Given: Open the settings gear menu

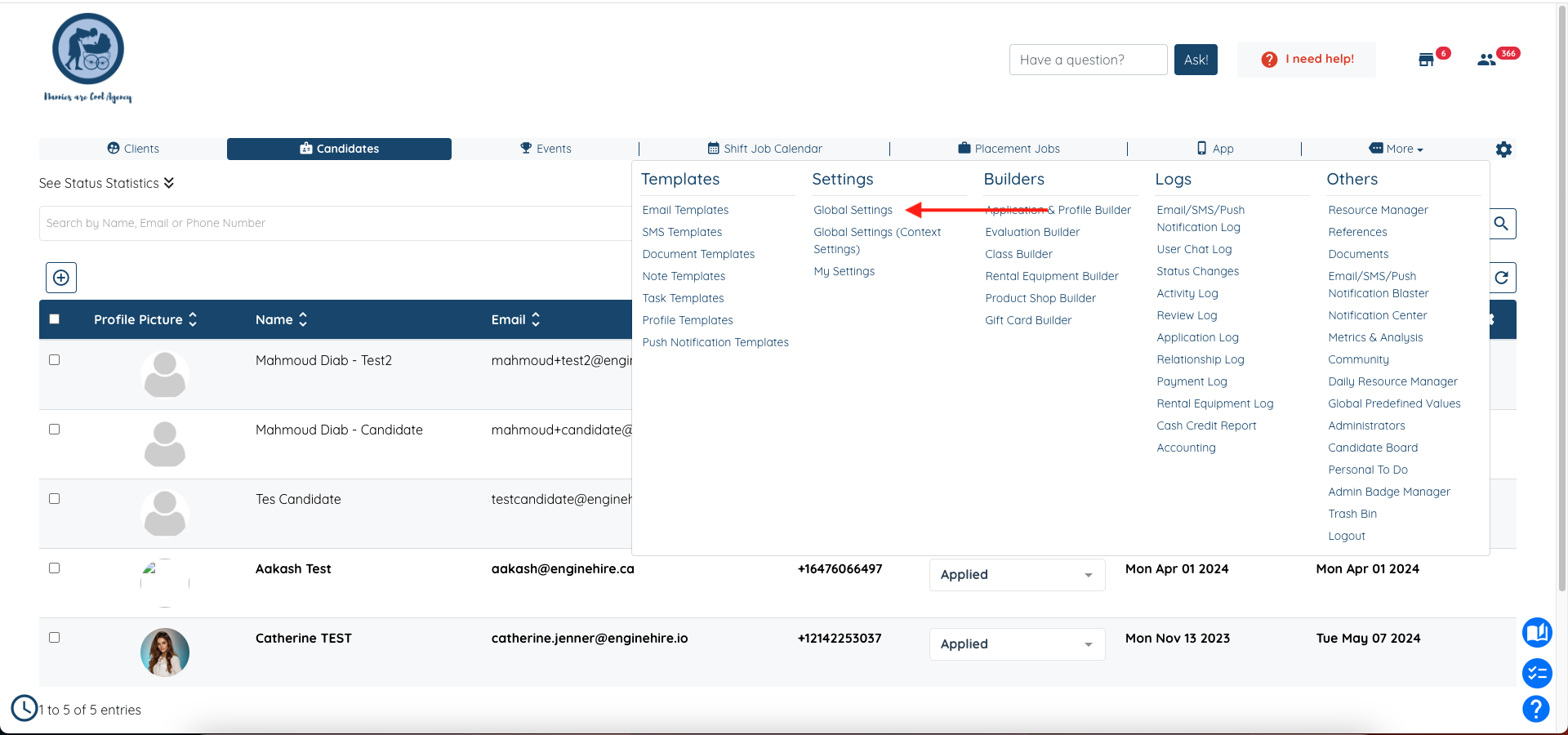Looking at the screenshot, I should [1504, 149].
